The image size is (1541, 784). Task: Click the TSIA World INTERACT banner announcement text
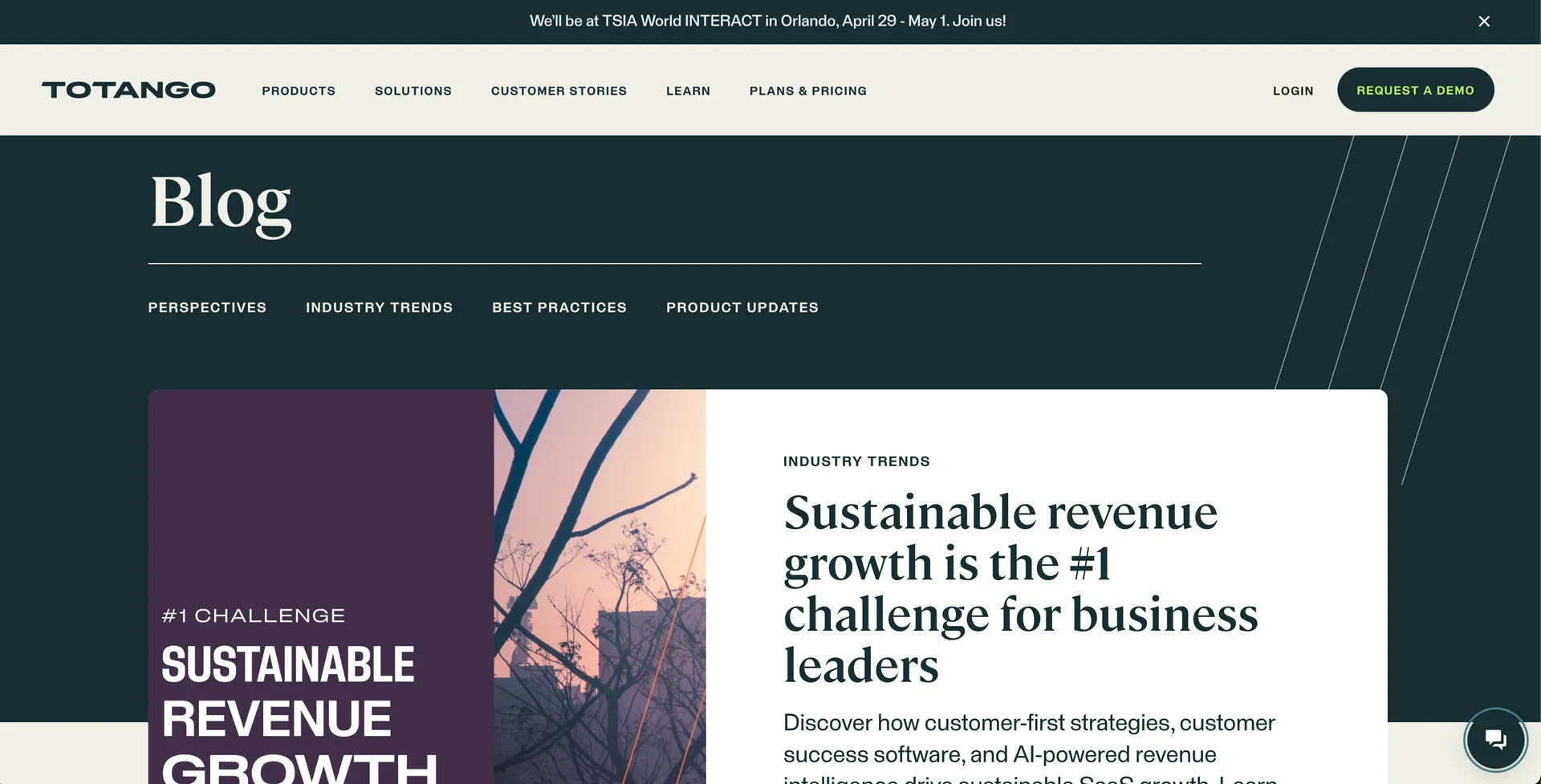click(767, 22)
